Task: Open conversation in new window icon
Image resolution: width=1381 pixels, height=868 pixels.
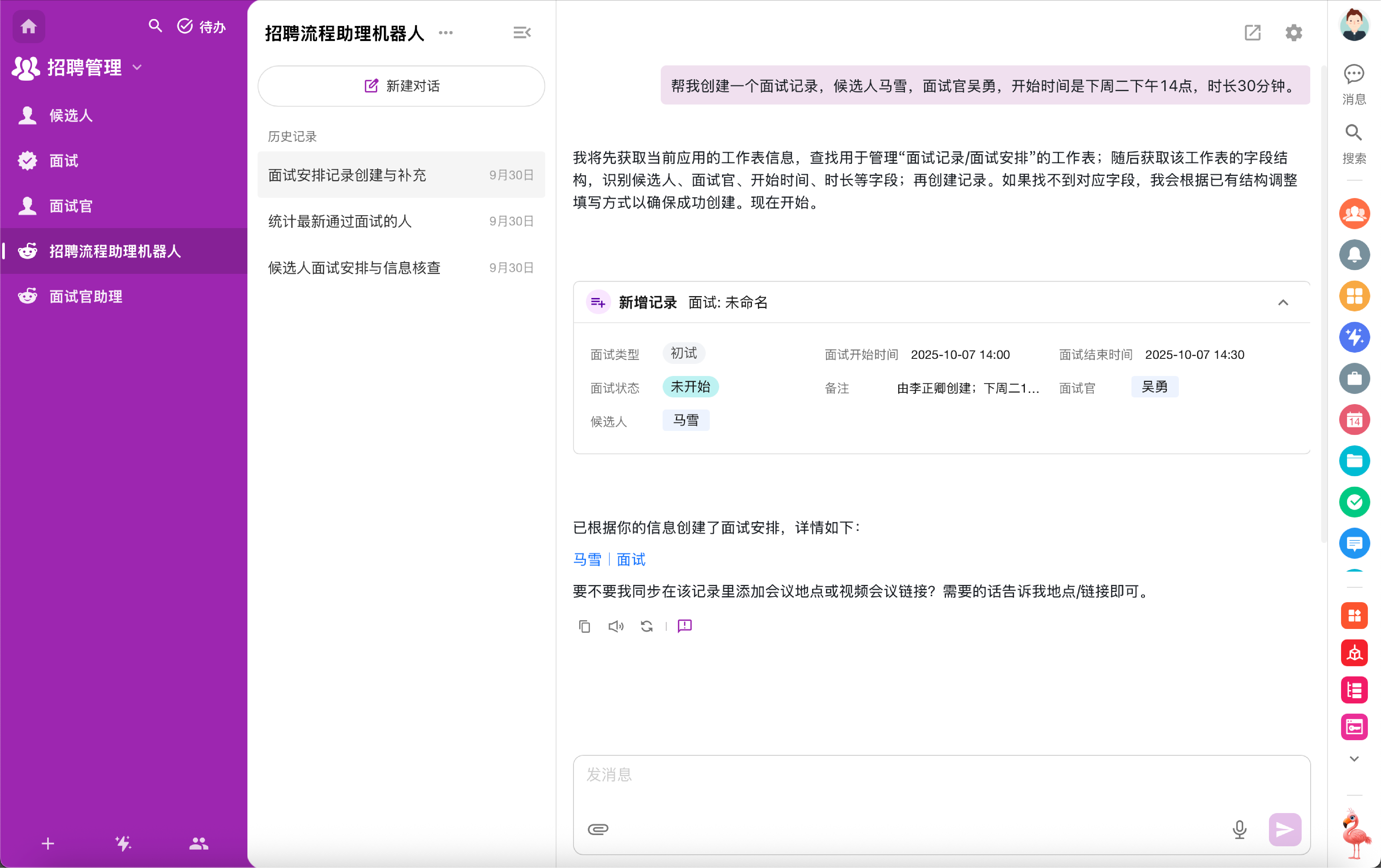Action: click(x=1252, y=33)
